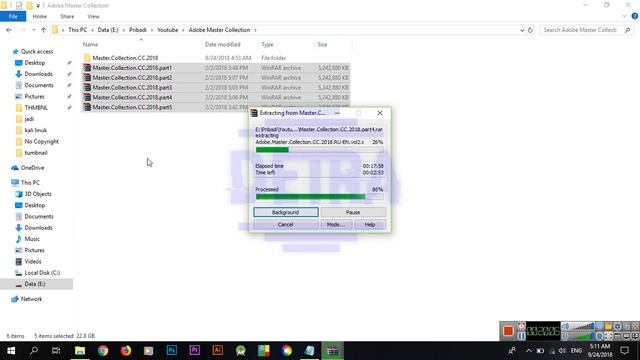Switch to WinRAR taskbar icon

tap(333, 351)
